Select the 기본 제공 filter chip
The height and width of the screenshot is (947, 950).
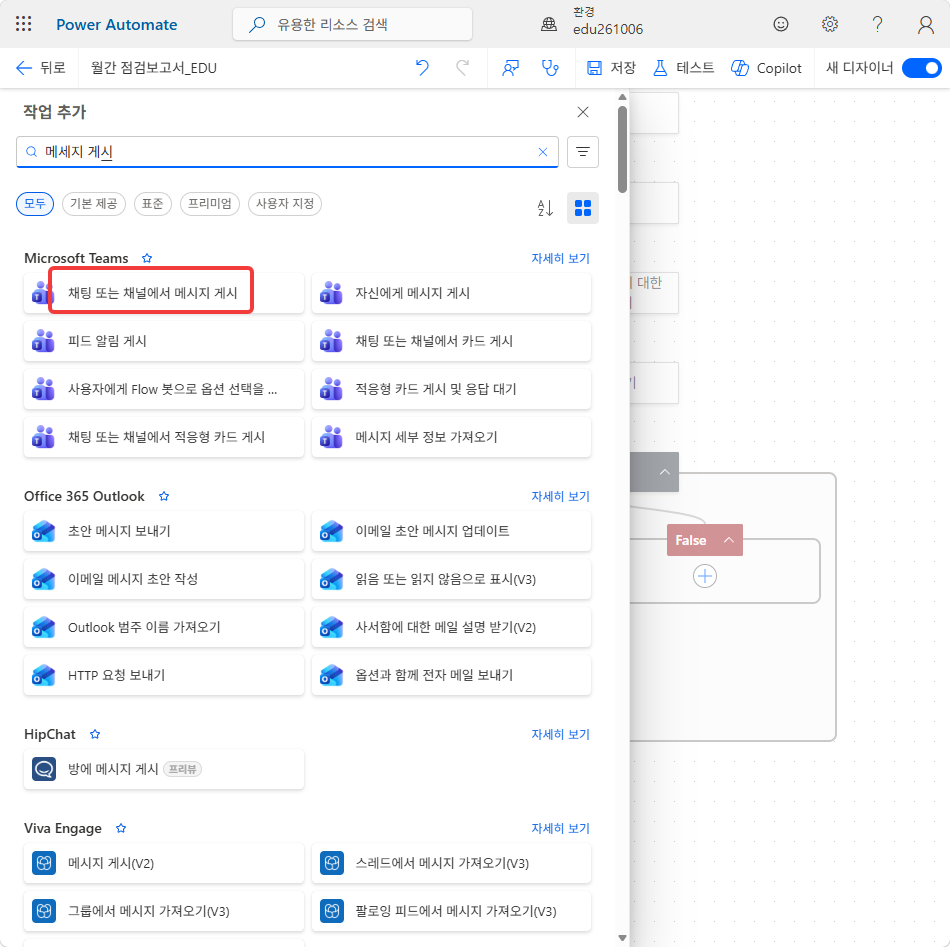click(94, 204)
